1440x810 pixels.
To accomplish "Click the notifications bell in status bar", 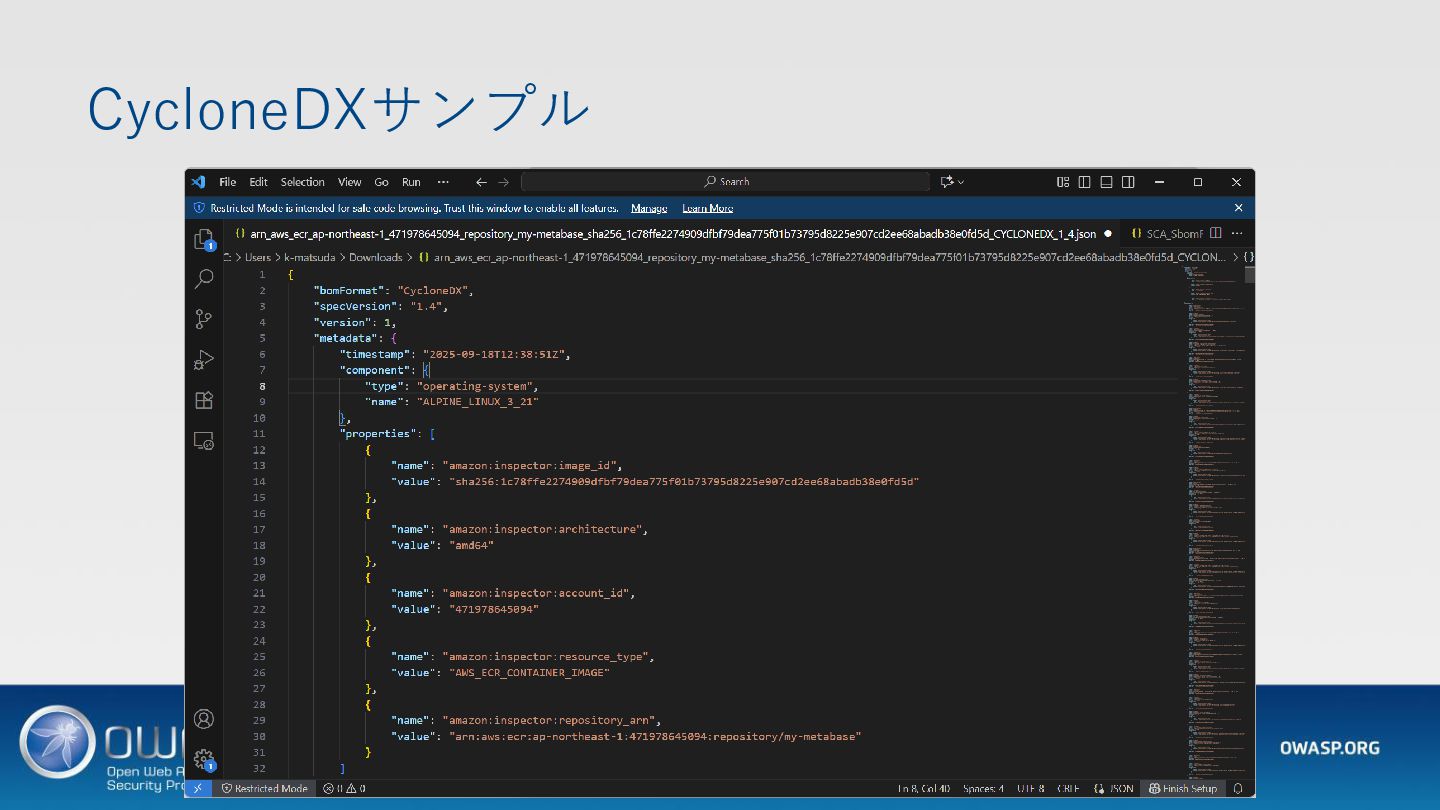I will point(1238,788).
